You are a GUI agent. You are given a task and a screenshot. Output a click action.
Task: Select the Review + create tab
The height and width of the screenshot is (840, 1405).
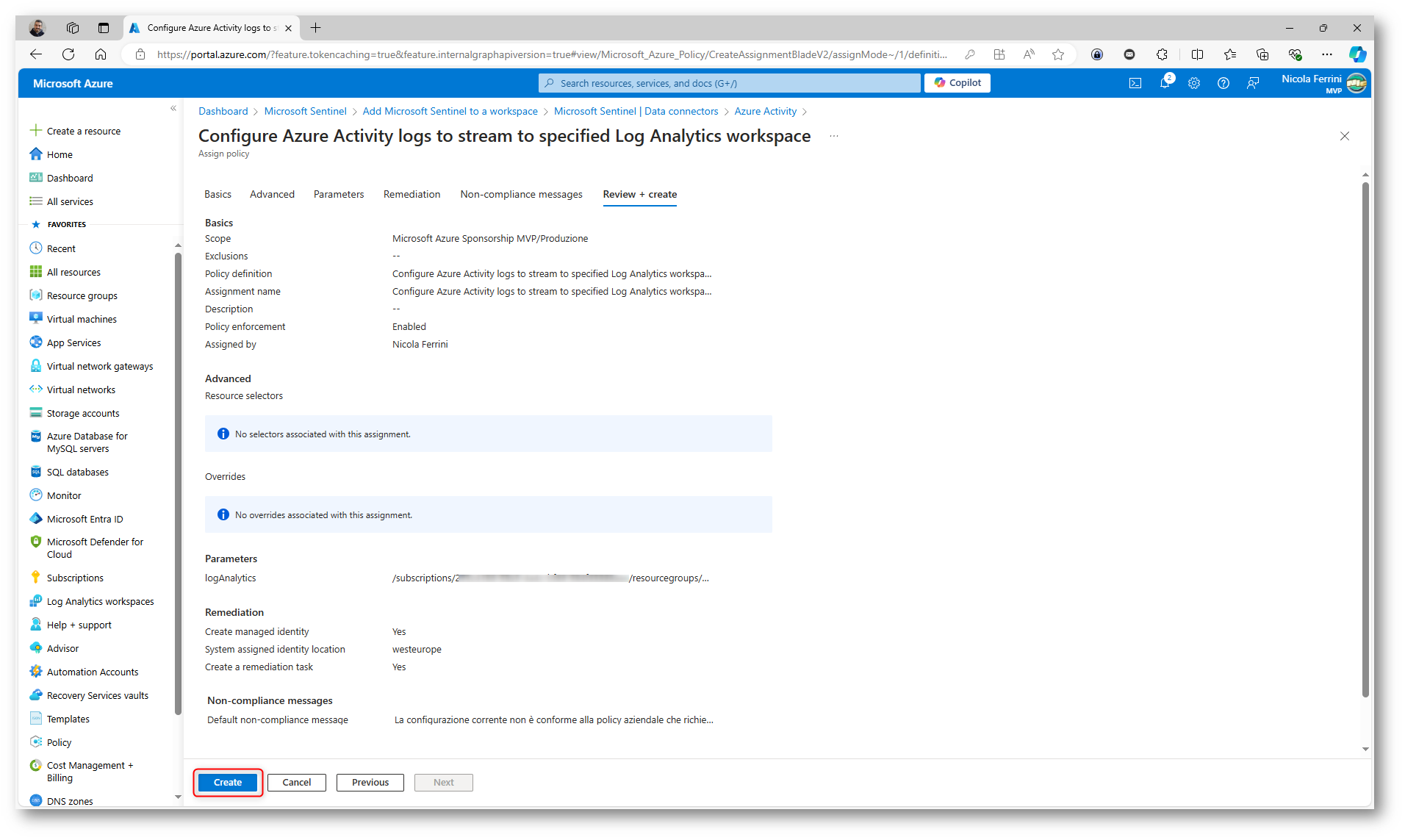click(640, 194)
